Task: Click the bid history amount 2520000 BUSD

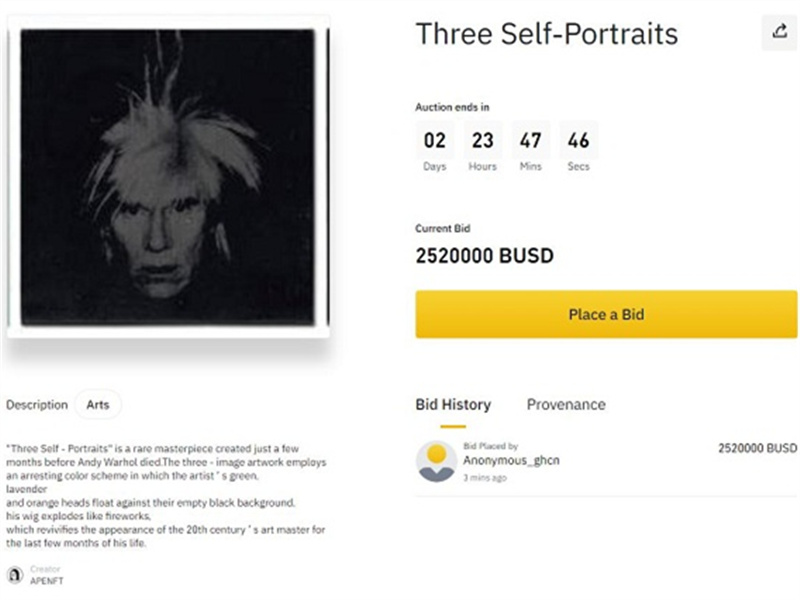Action: point(758,448)
